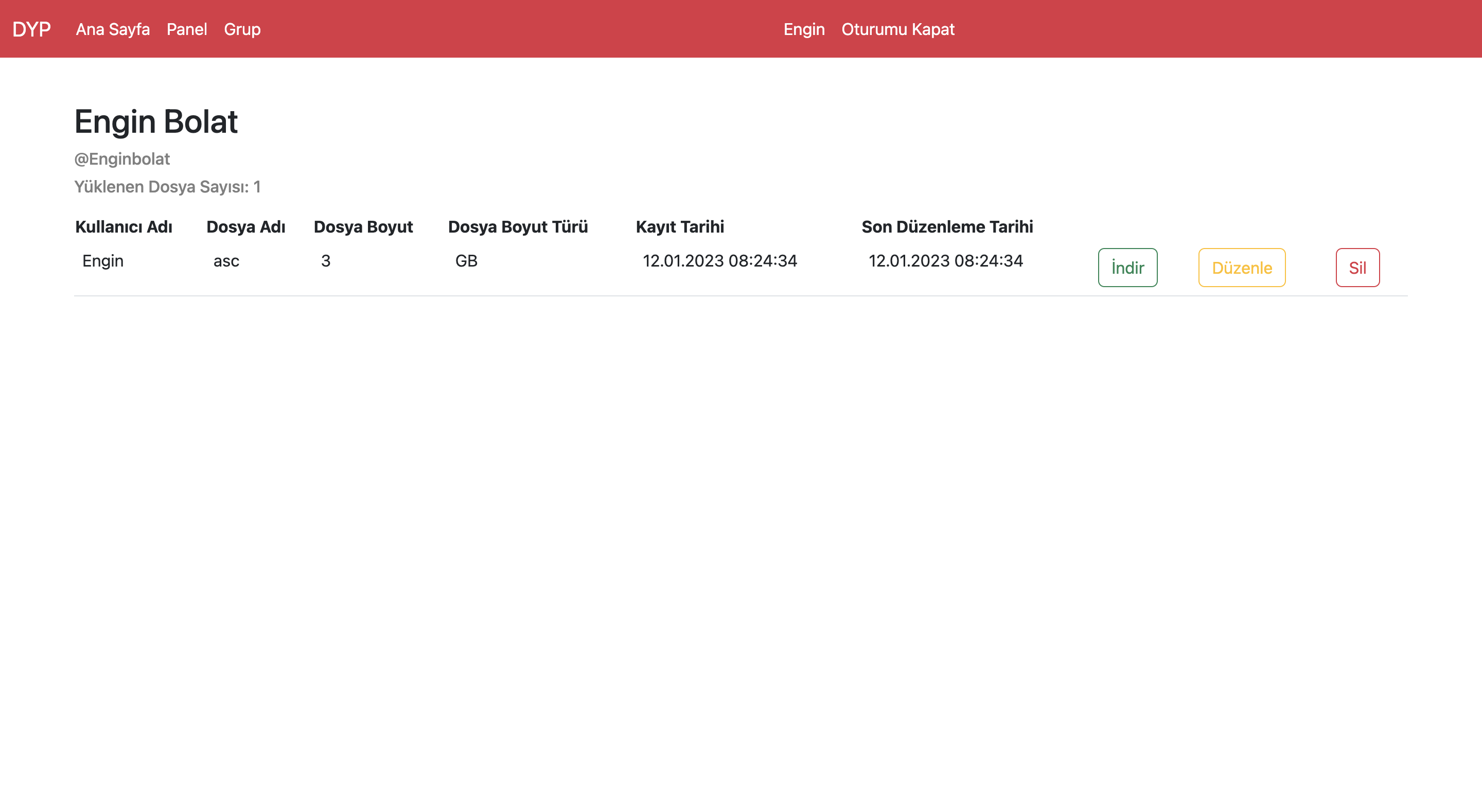
Task: Click the Dosya Boyut column header
Action: pyautogui.click(x=363, y=227)
